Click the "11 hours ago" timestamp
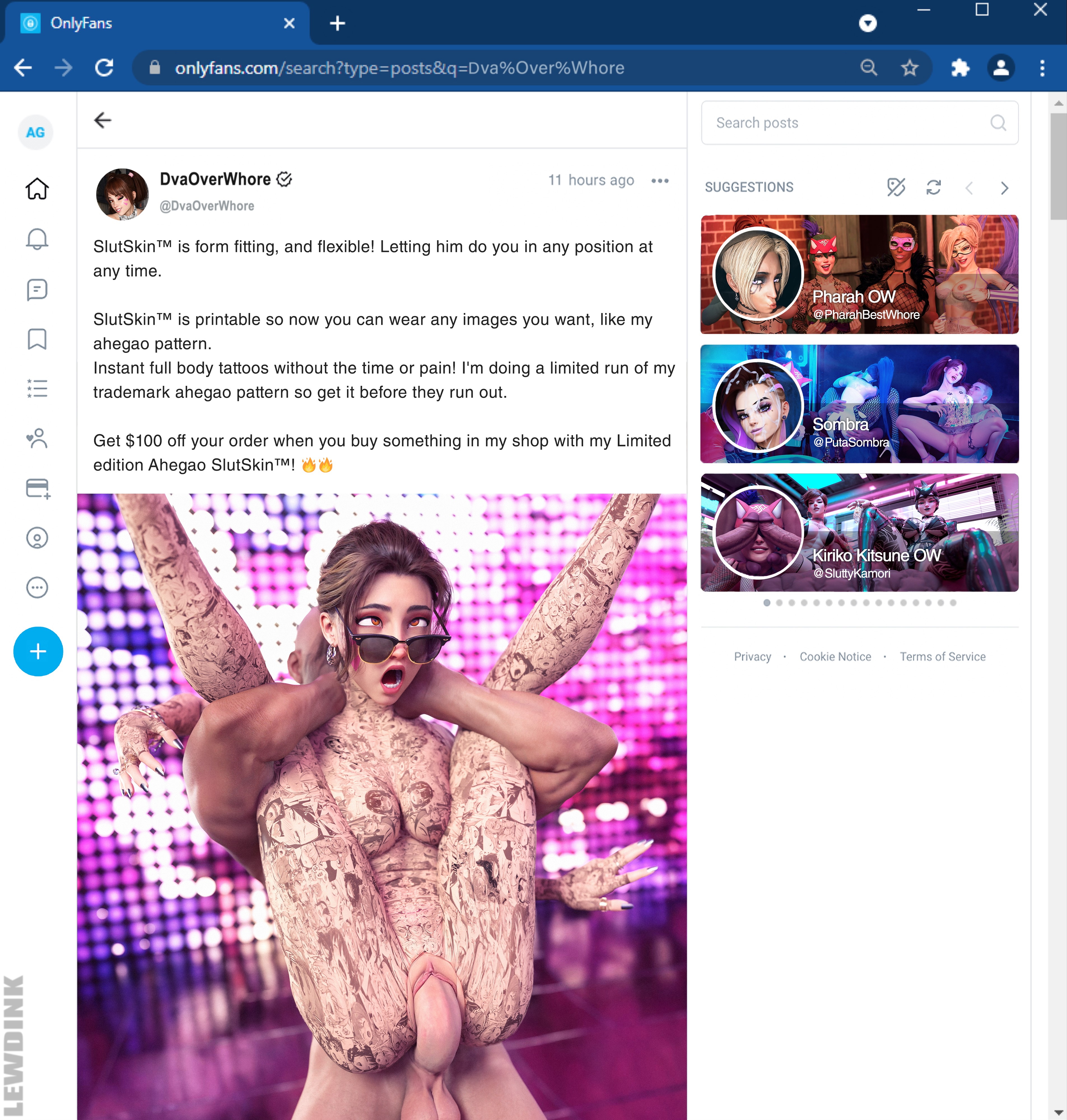1067x1120 pixels. click(x=591, y=180)
